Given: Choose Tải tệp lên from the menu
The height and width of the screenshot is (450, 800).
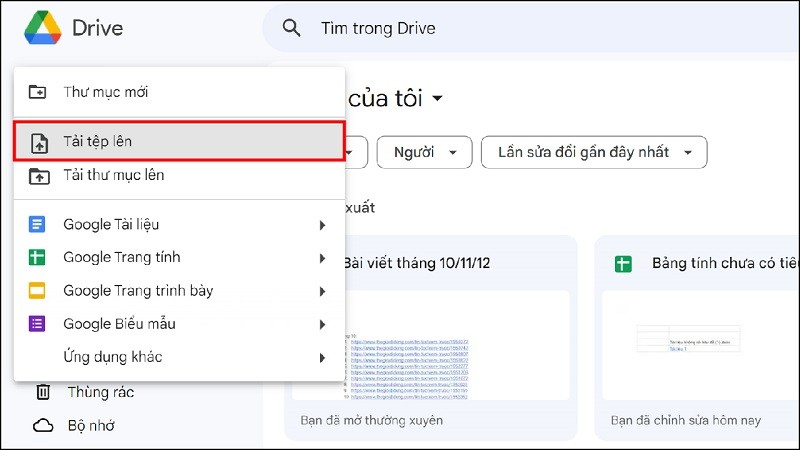Looking at the screenshot, I should (x=180, y=141).
